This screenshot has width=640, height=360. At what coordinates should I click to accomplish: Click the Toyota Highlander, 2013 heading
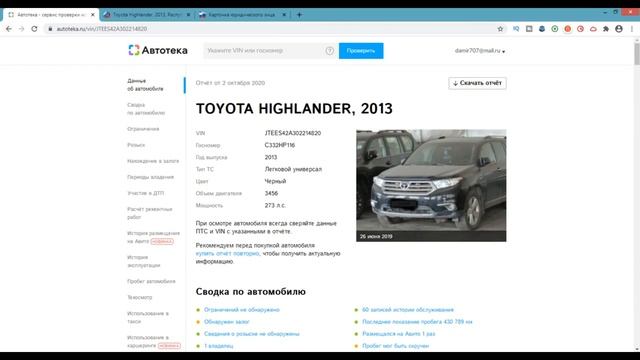pyautogui.click(x=294, y=109)
